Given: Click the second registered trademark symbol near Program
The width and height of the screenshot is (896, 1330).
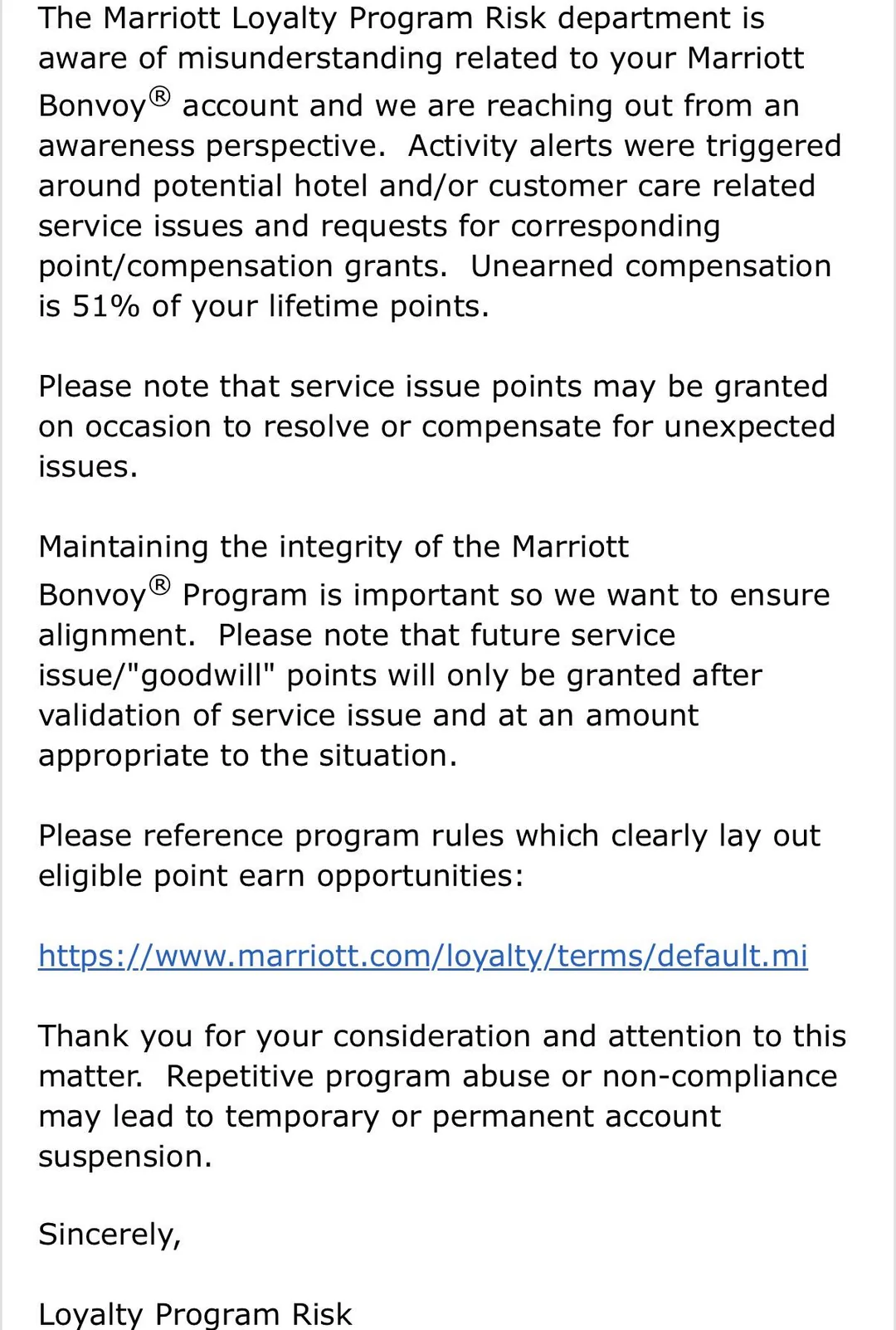Looking at the screenshot, I should click(x=159, y=586).
